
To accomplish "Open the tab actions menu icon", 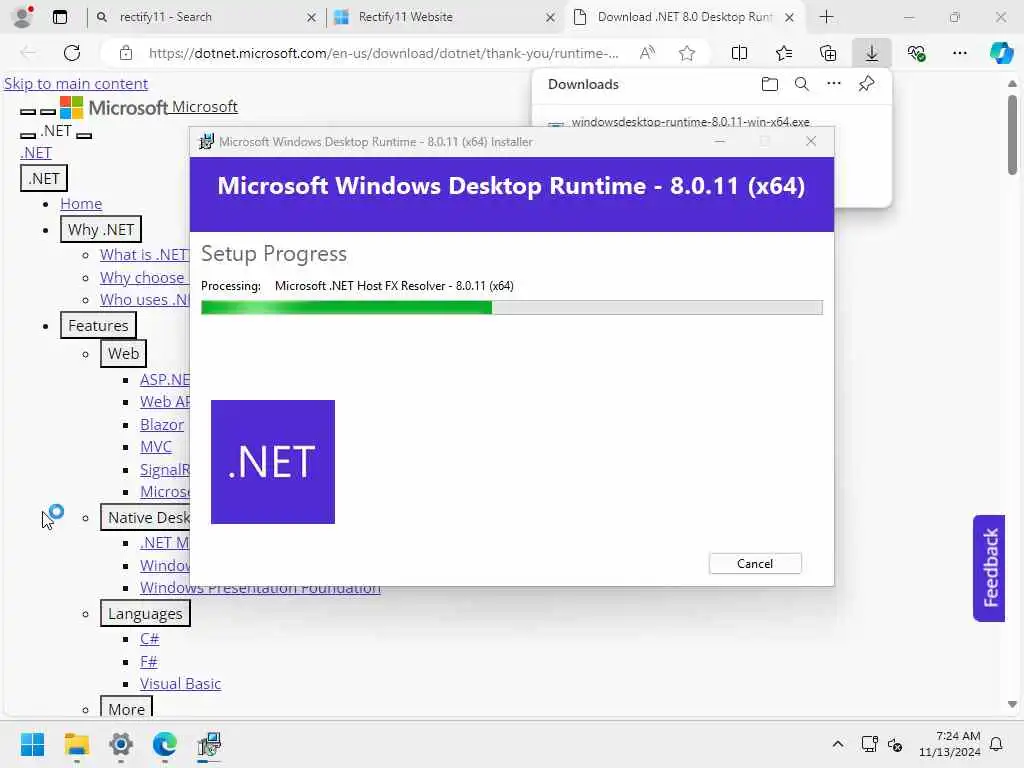I will pyautogui.click(x=59, y=17).
